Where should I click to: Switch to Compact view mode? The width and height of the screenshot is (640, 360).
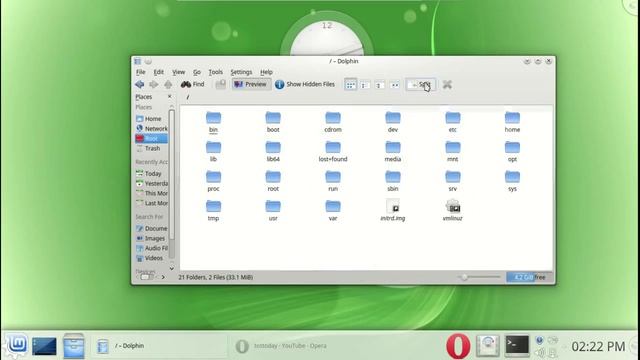tap(365, 85)
